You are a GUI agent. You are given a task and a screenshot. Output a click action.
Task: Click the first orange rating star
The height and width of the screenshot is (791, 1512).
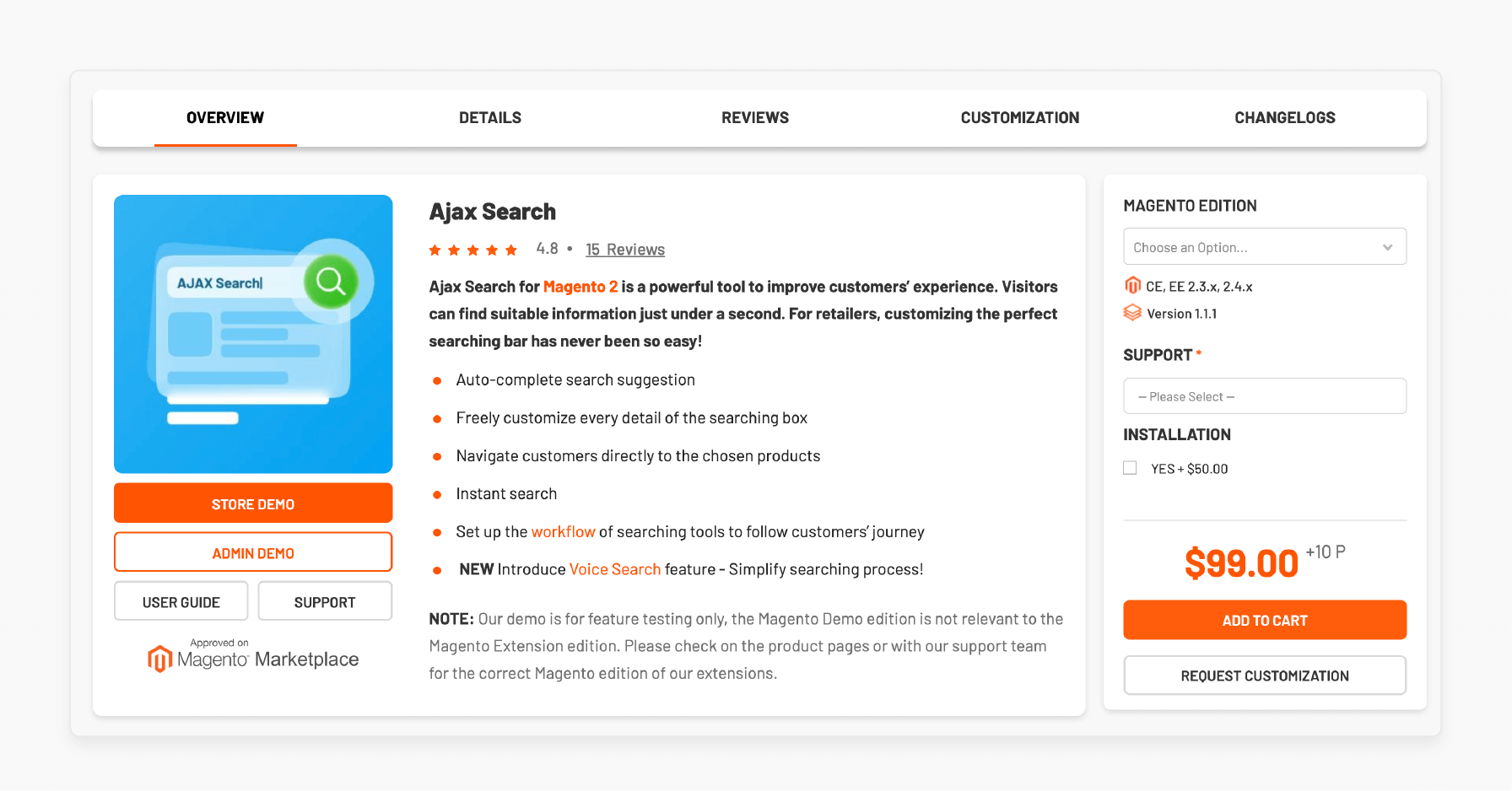pos(435,249)
